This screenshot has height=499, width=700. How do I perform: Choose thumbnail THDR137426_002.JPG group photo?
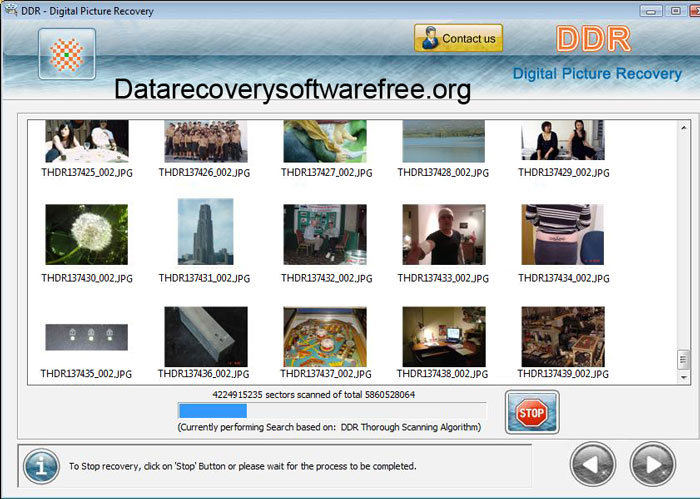coord(205,141)
